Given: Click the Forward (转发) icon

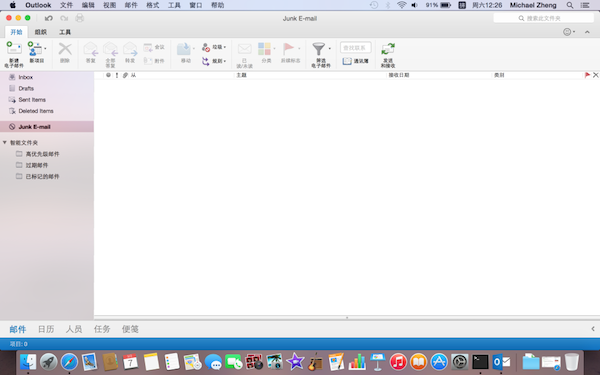Looking at the screenshot, I should (x=130, y=49).
